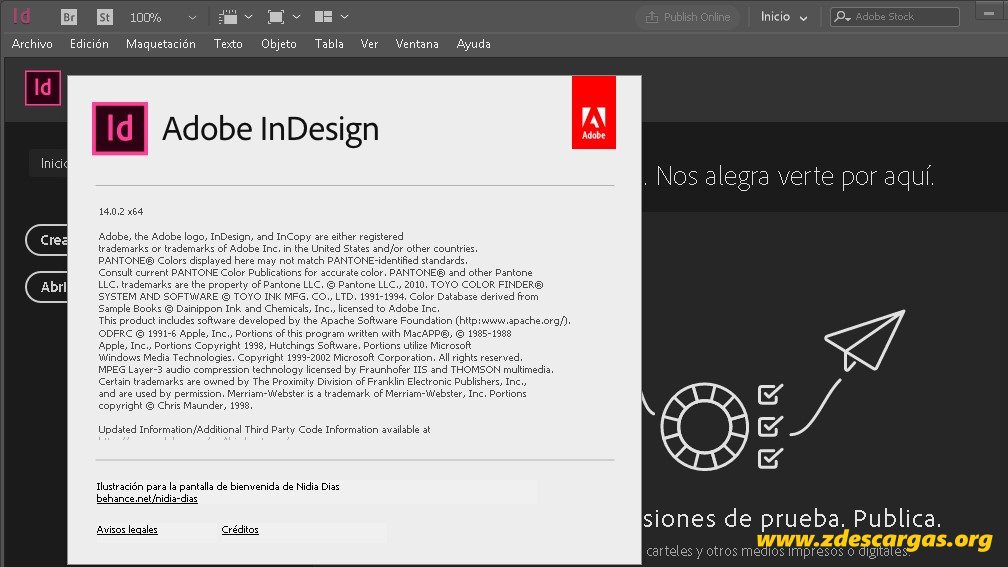Open the Avisos legales link
This screenshot has width=1008, height=567.
[x=127, y=530]
